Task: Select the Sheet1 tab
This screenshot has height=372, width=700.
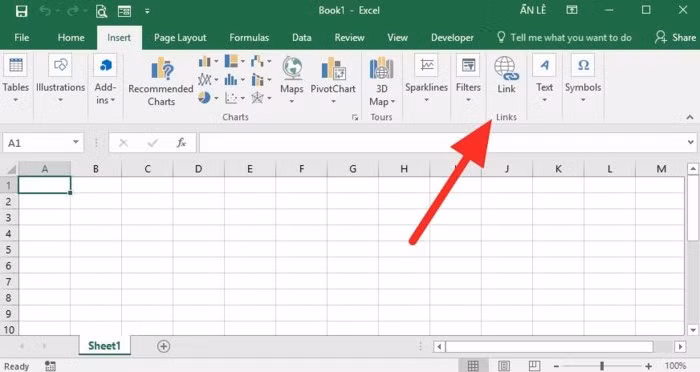Action: (104, 346)
